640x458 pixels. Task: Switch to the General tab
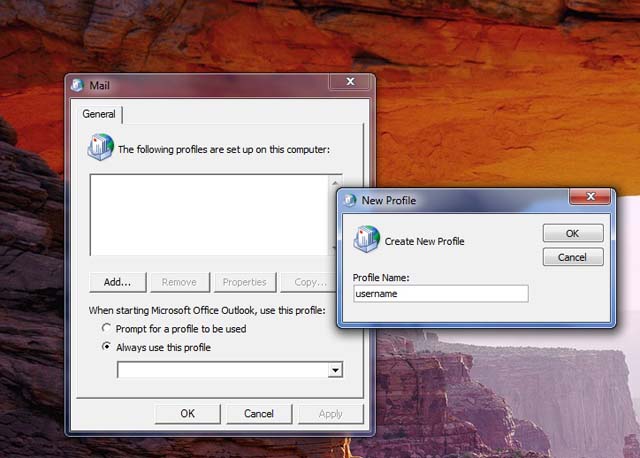[x=99, y=114]
